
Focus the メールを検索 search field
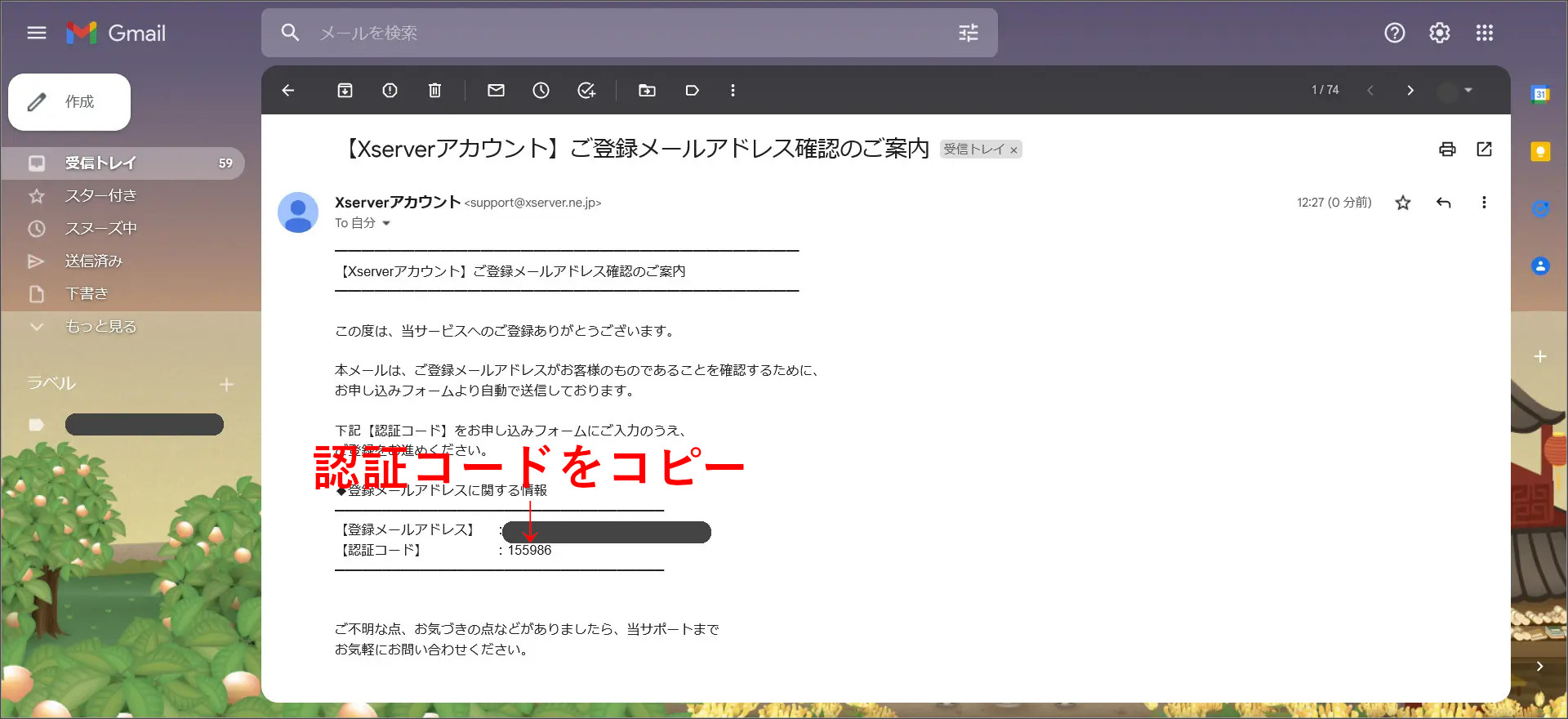pos(629,33)
